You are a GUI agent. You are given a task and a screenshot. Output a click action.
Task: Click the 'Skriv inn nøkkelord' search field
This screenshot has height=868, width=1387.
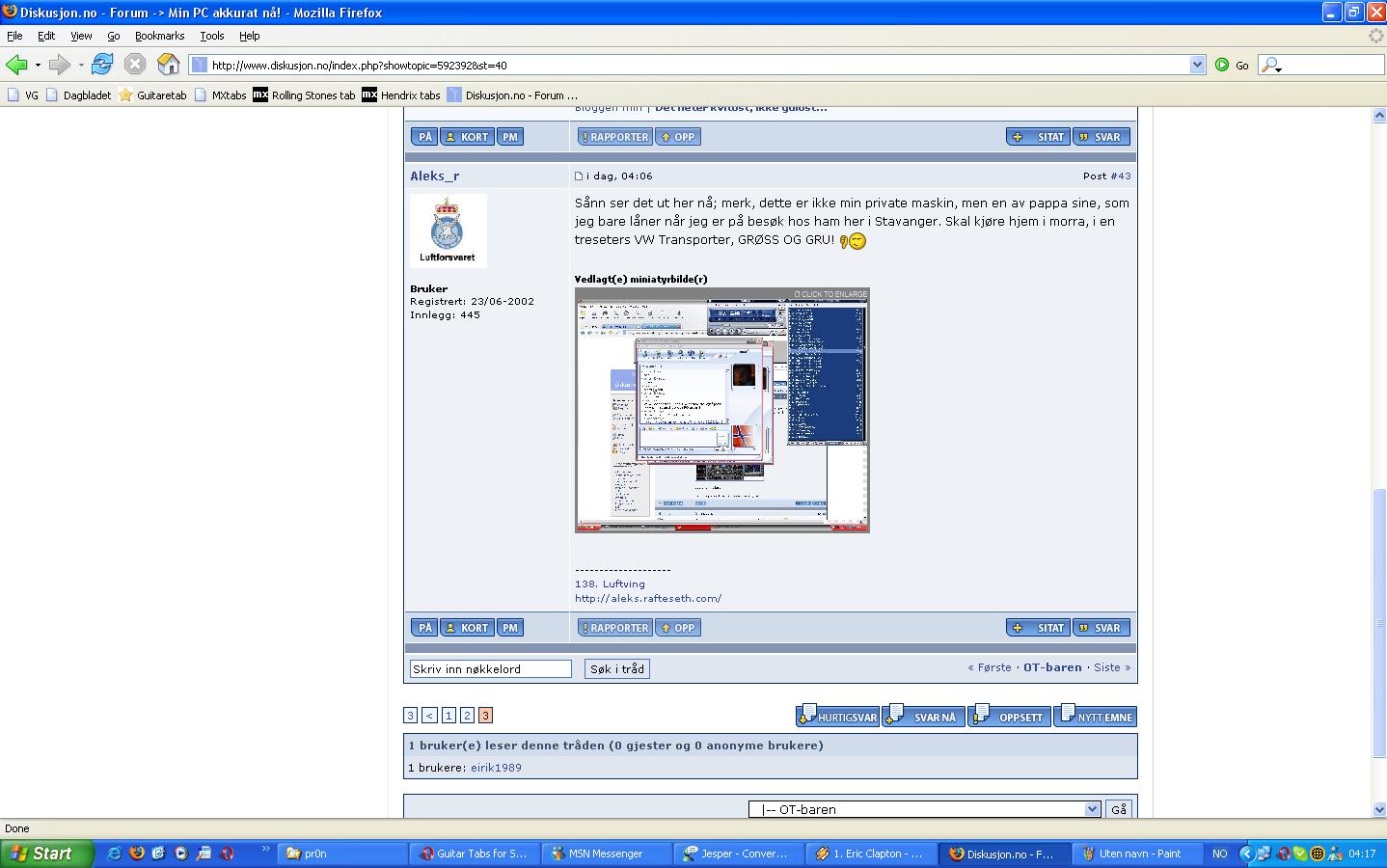click(x=491, y=668)
